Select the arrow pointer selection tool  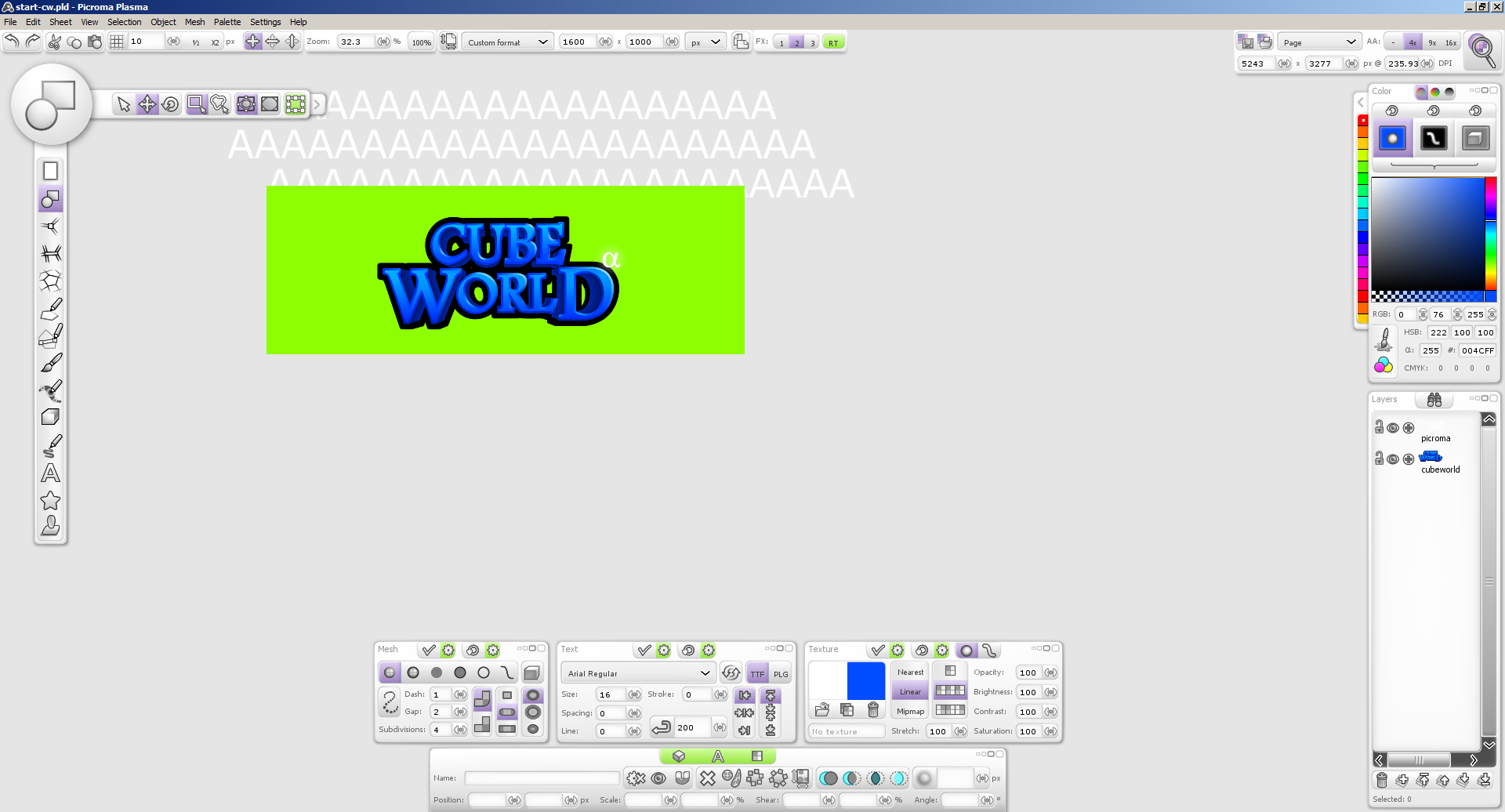(x=123, y=104)
